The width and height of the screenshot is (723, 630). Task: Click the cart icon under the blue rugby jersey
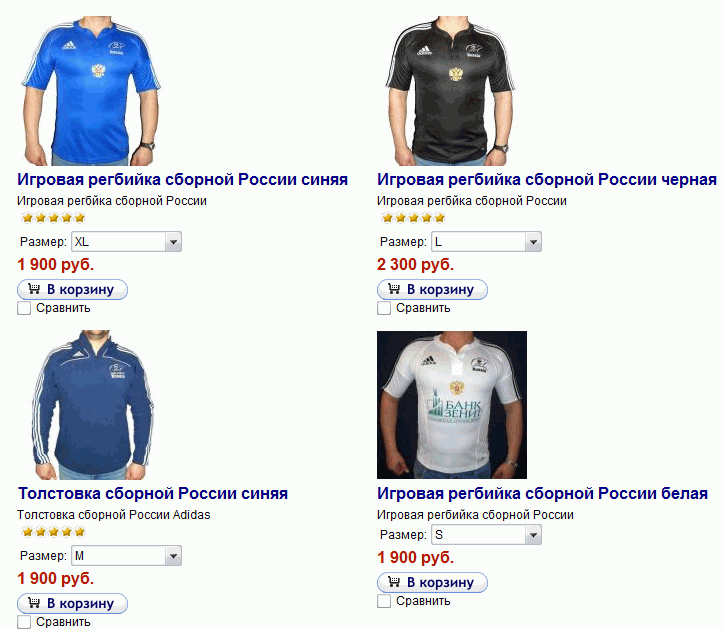[x=33, y=290]
